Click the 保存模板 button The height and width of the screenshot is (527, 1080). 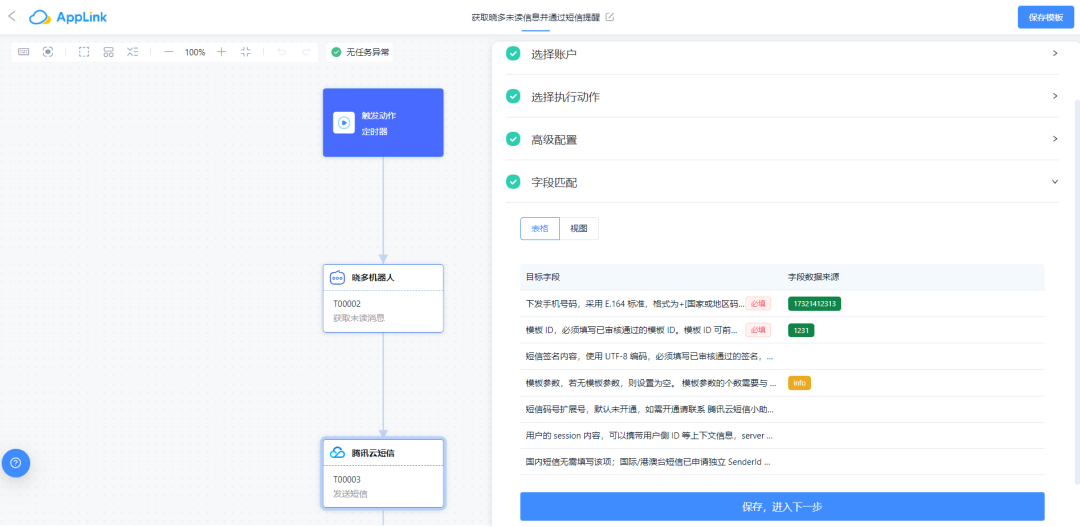(1045, 17)
